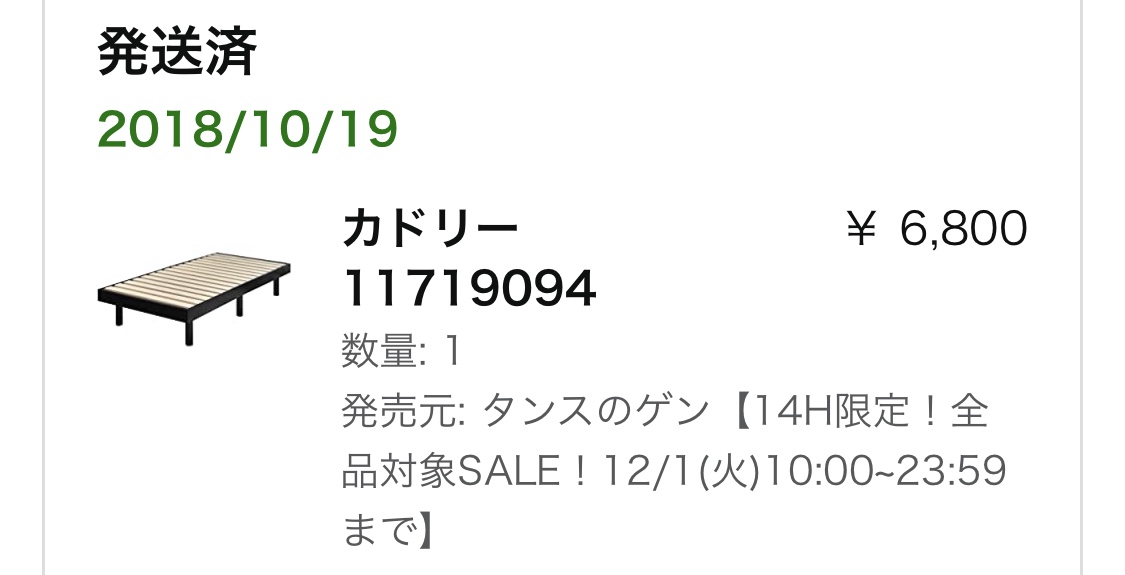Click the quantity value 1
1125x575 pixels.
tap(452, 352)
